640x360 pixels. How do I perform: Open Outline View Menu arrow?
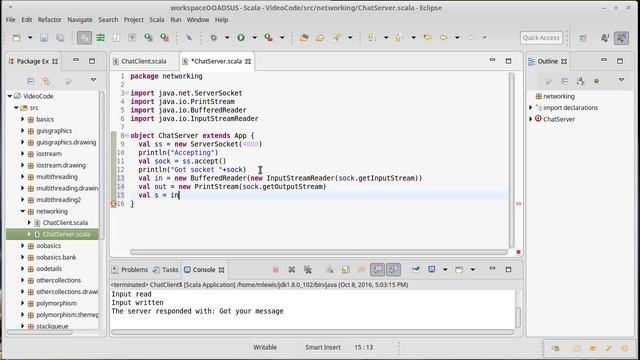click(621, 80)
